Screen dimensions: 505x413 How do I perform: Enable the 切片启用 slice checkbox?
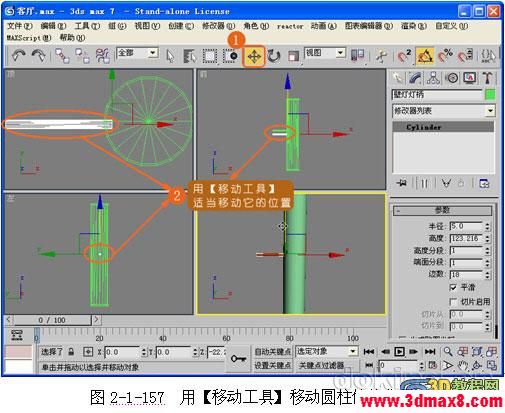(x=453, y=302)
